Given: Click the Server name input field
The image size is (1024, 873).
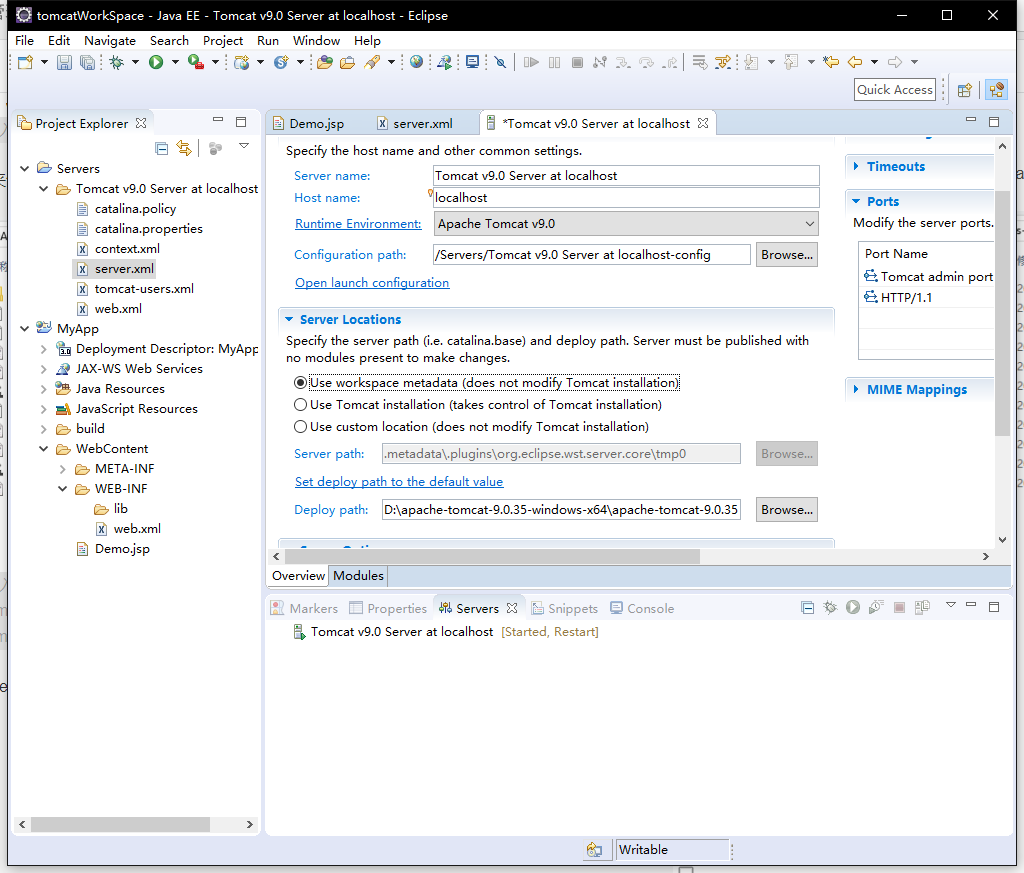Looking at the screenshot, I should click(626, 176).
